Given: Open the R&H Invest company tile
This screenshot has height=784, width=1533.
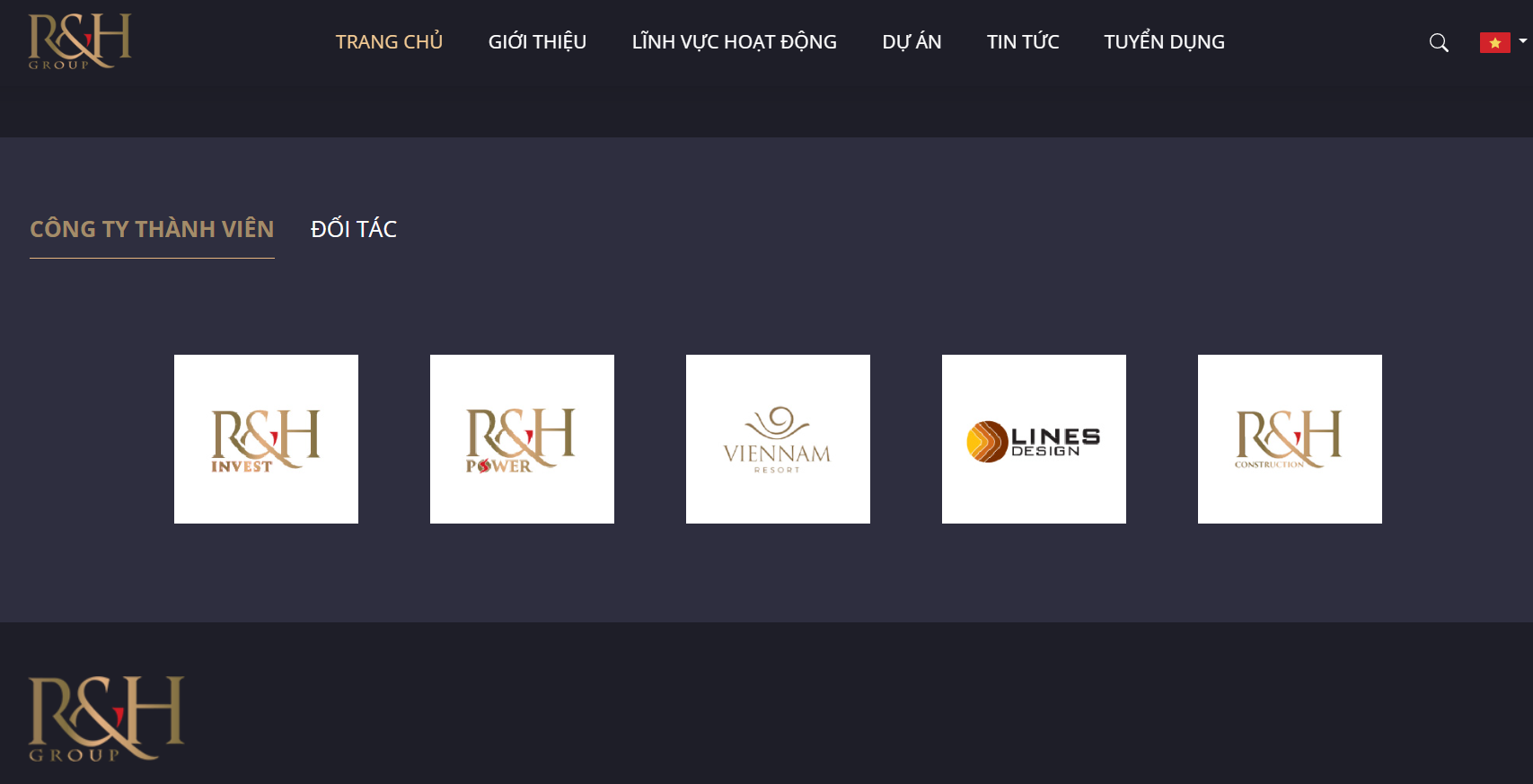Looking at the screenshot, I should coord(266,439).
